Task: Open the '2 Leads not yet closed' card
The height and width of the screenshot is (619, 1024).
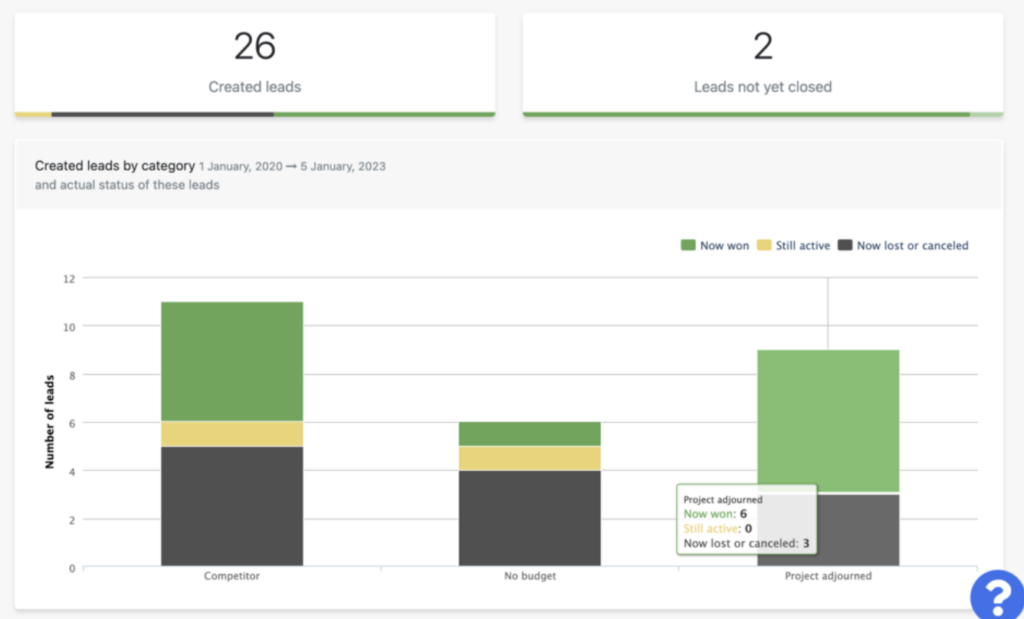Action: click(763, 64)
